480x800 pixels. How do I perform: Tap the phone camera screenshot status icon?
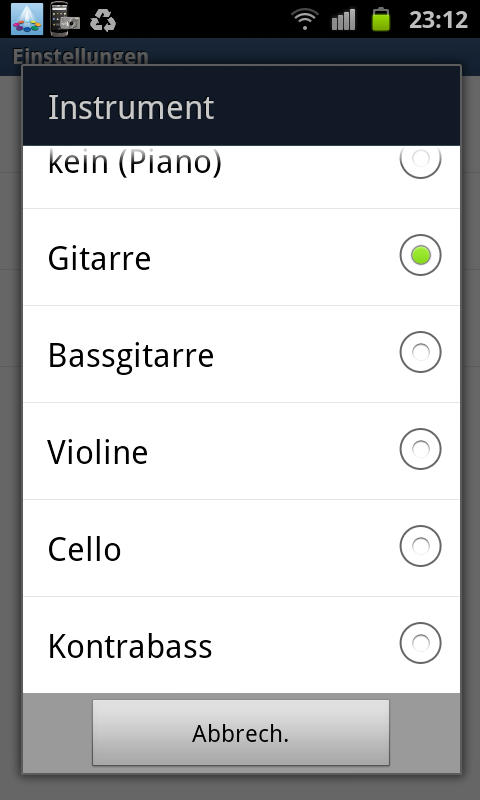pyautogui.click(x=65, y=19)
